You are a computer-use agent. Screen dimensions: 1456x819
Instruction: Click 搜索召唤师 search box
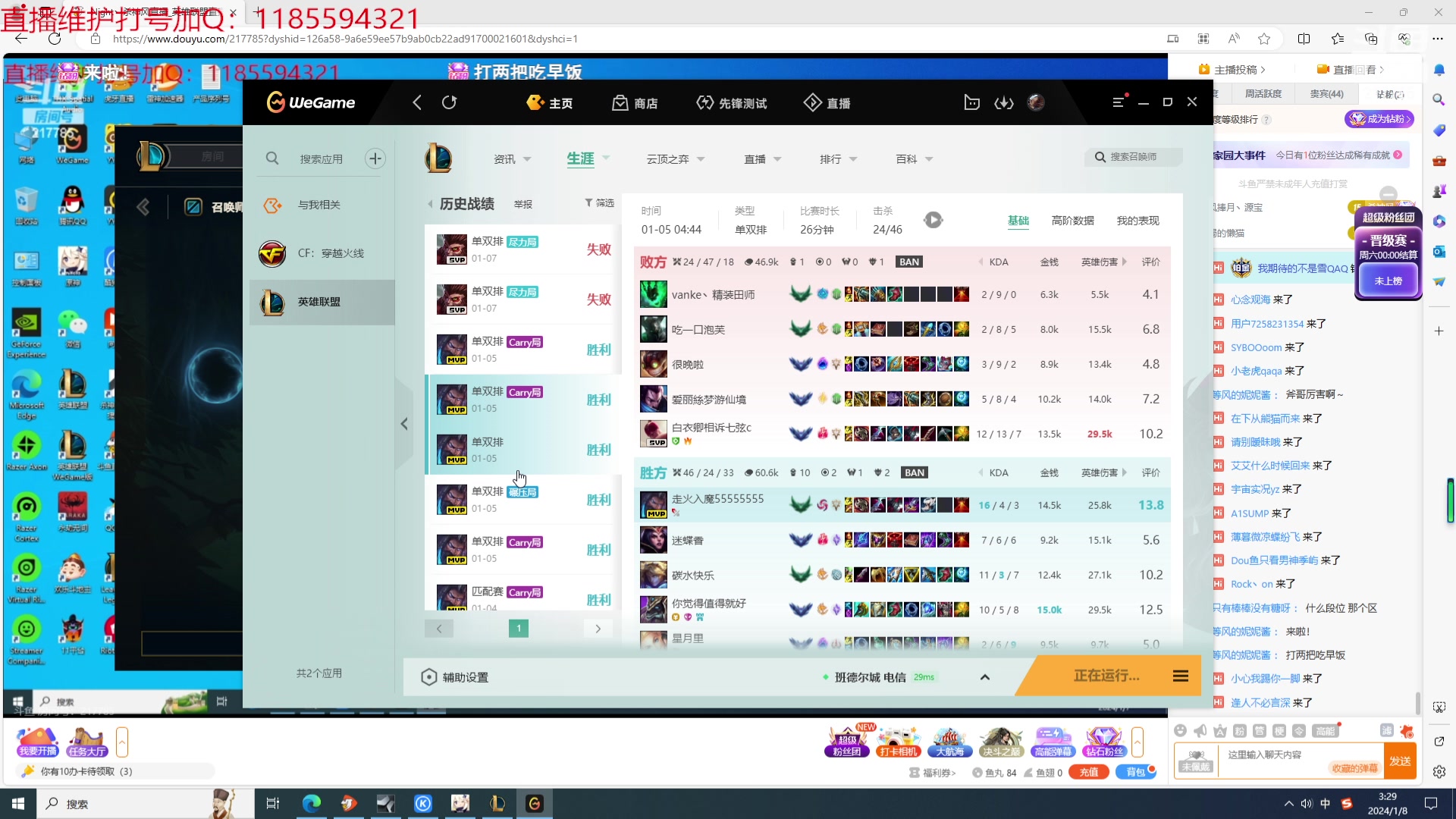(1133, 157)
